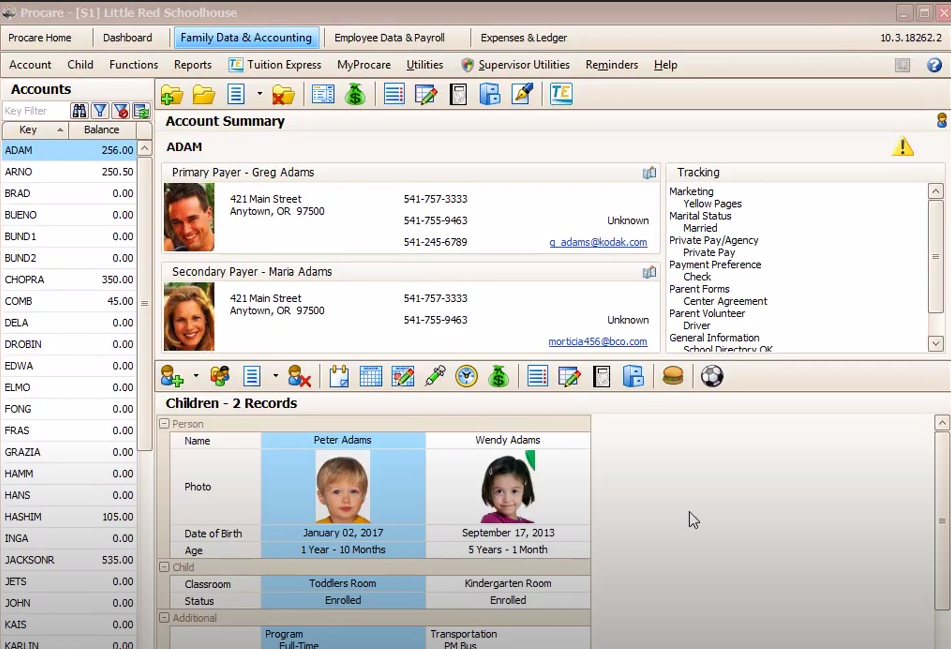Open dropdown arrow beside account document icon

260,94
